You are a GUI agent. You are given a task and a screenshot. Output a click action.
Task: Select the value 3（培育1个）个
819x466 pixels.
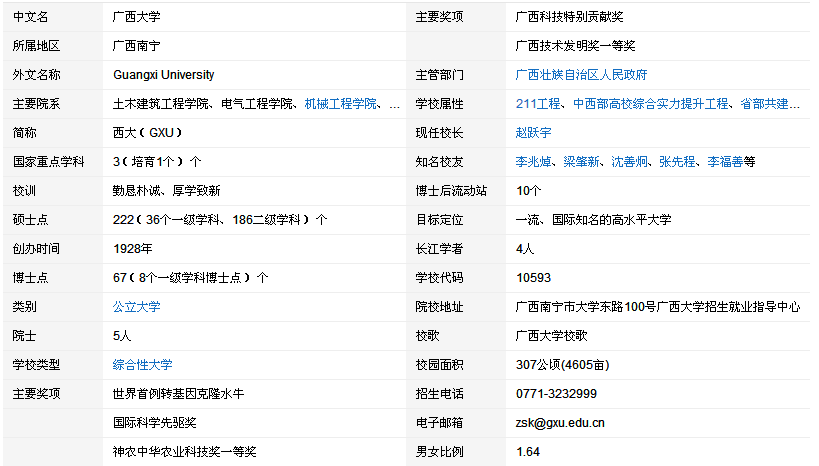157,162
